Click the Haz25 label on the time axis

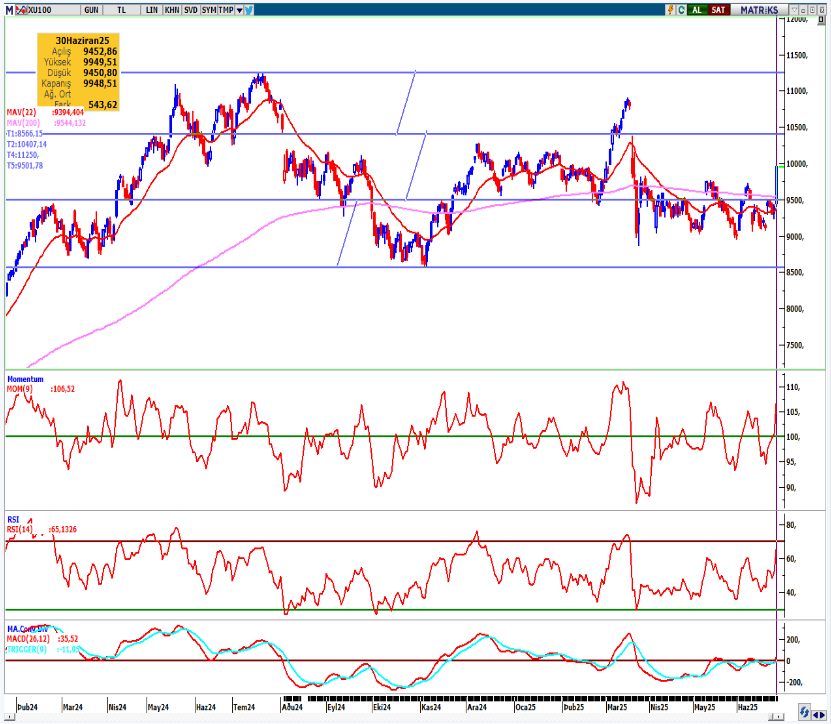(747, 707)
